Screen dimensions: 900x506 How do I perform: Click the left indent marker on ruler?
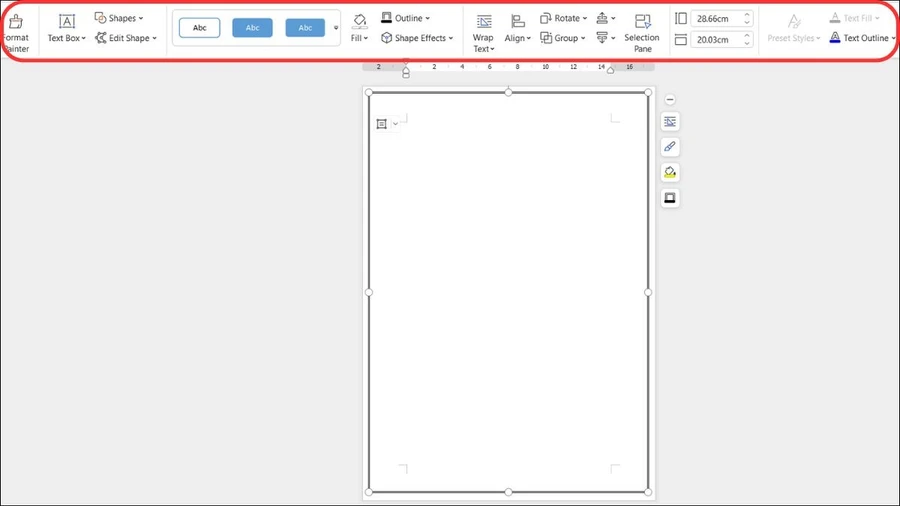click(406, 72)
